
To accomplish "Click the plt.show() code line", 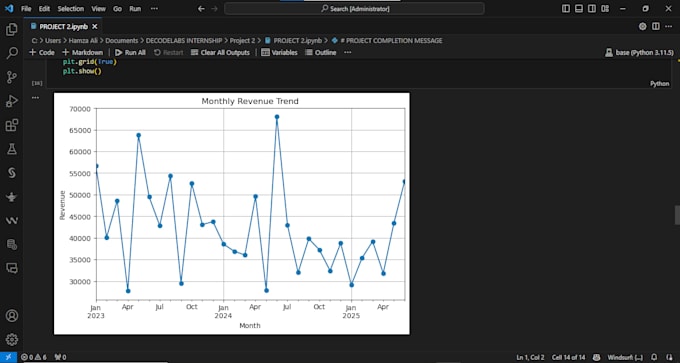I will (x=82, y=71).
